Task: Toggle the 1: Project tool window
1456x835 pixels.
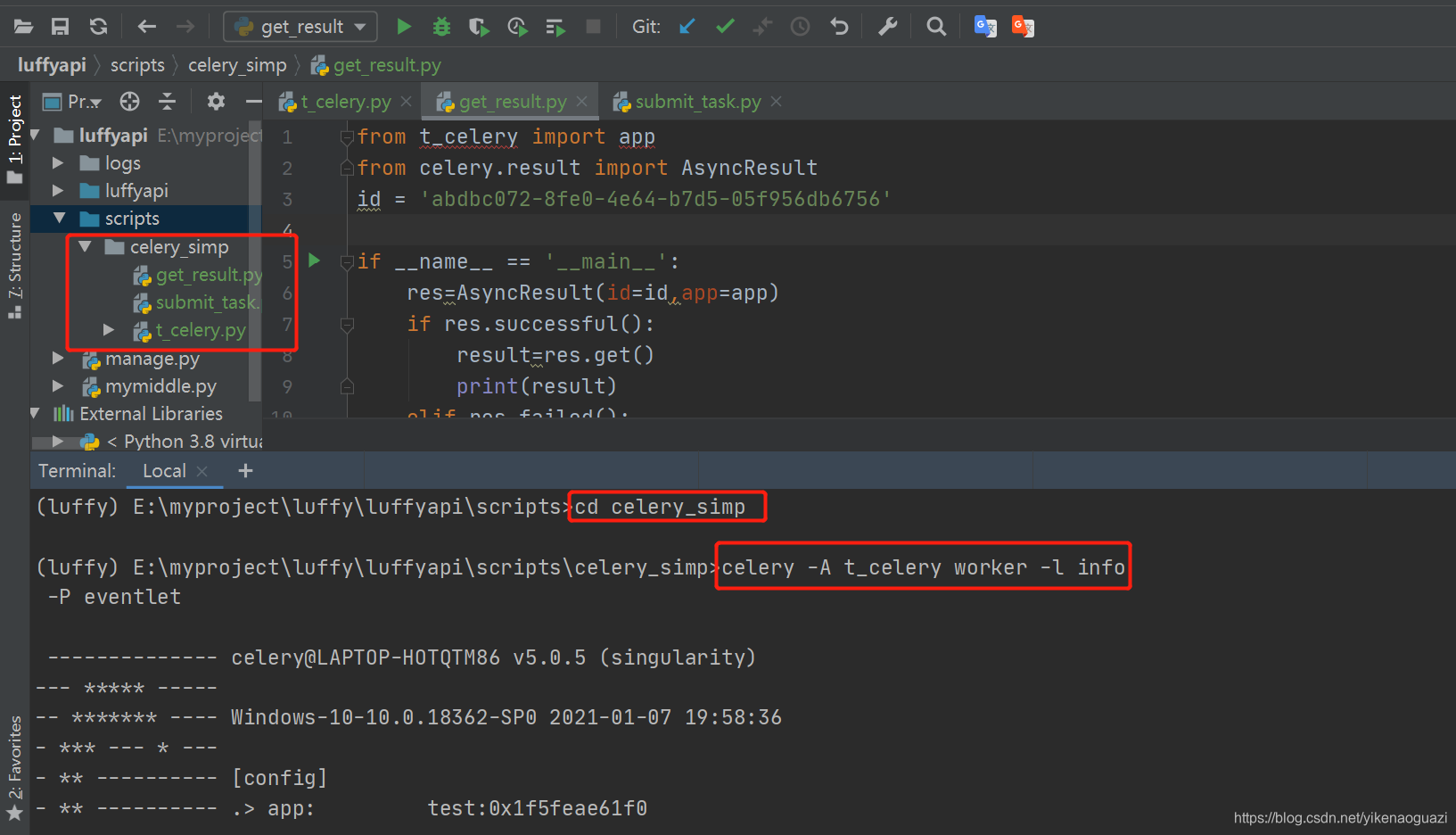Action: (x=14, y=138)
